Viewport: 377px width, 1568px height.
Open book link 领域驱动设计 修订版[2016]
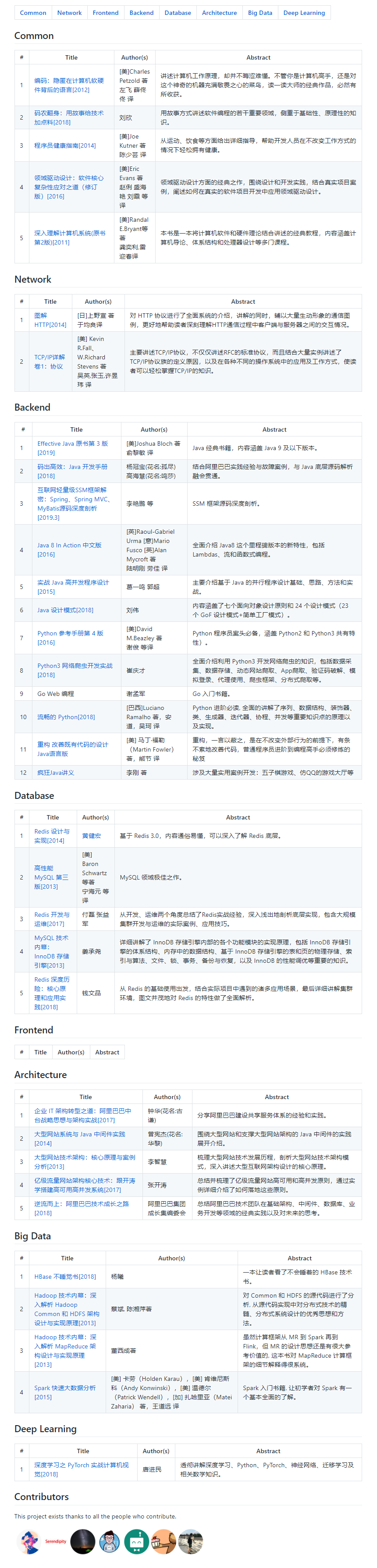pyautogui.click(x=69, y=188)
